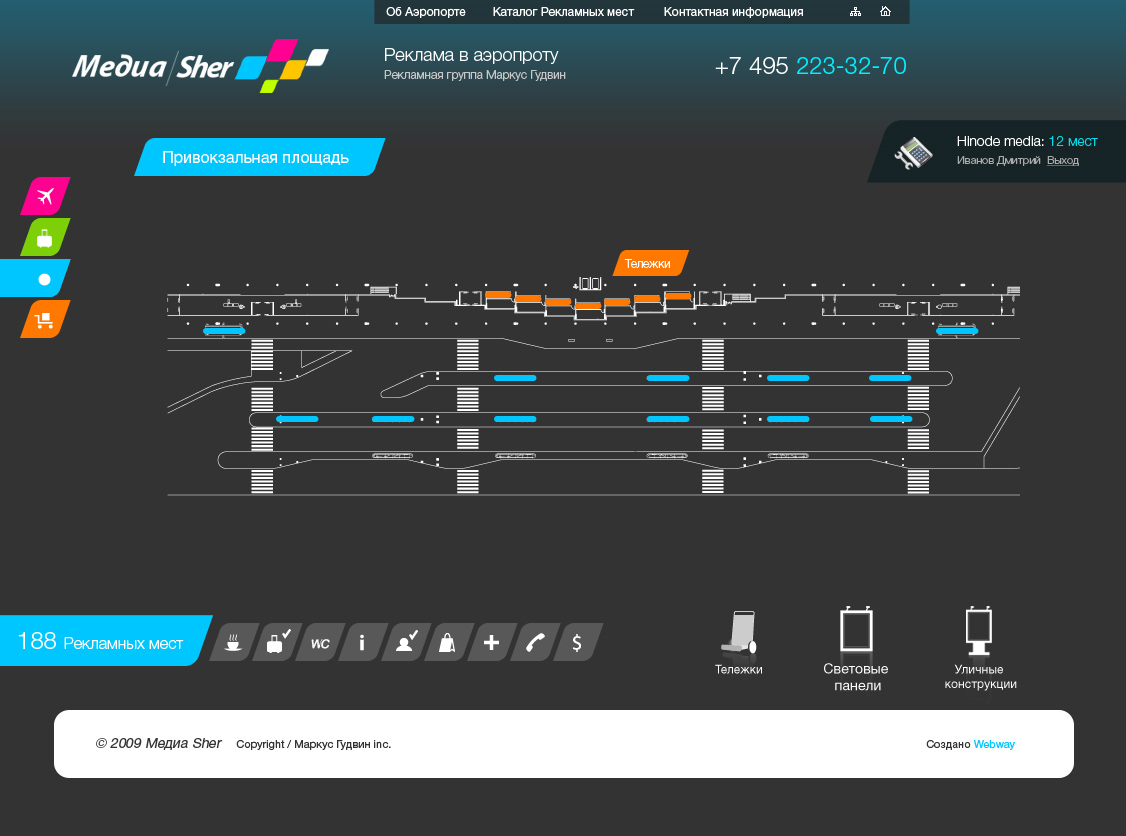Toggle the WC restroom filter

click(x=320, y=642)
